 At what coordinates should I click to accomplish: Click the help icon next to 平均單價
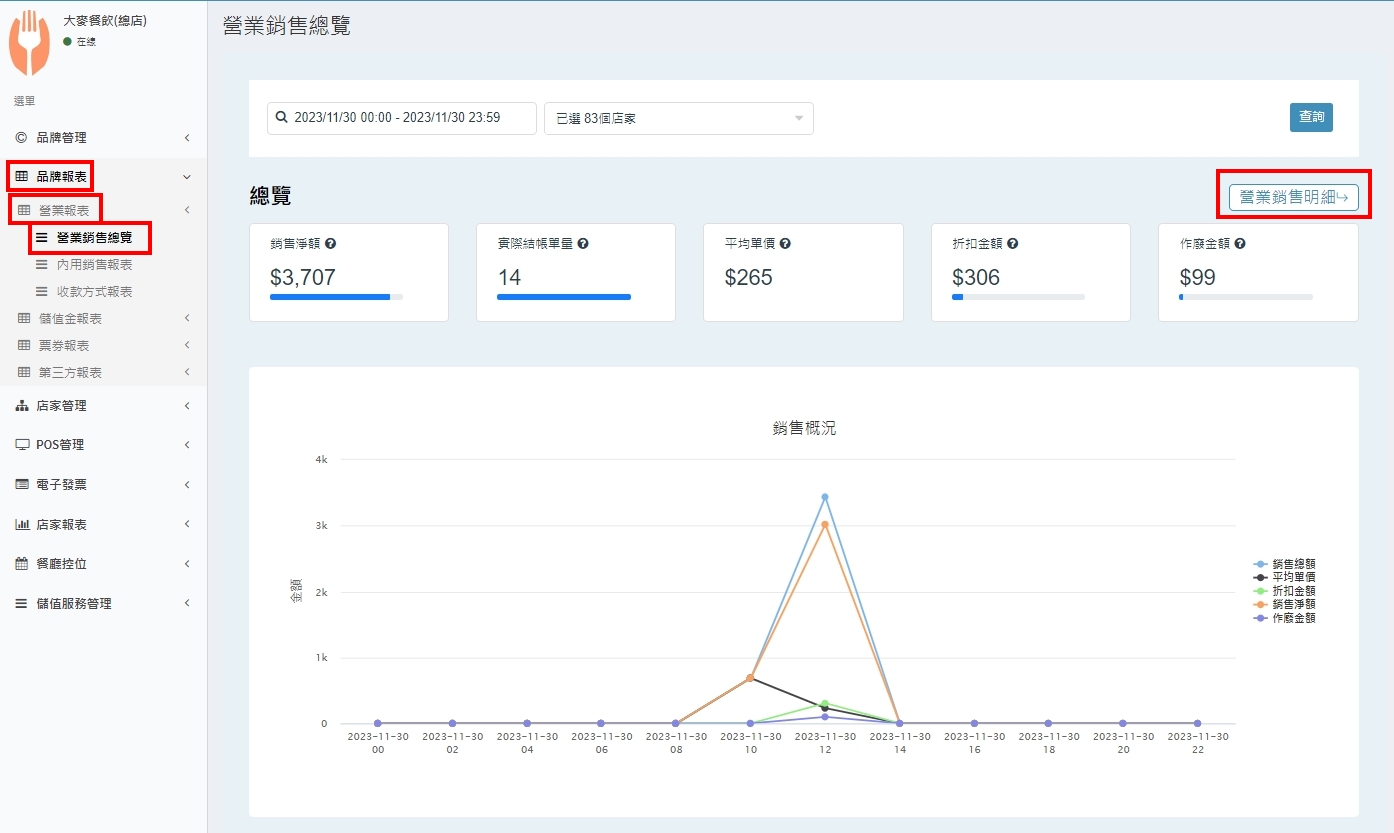pyautogui.click(x=785, y=244)
